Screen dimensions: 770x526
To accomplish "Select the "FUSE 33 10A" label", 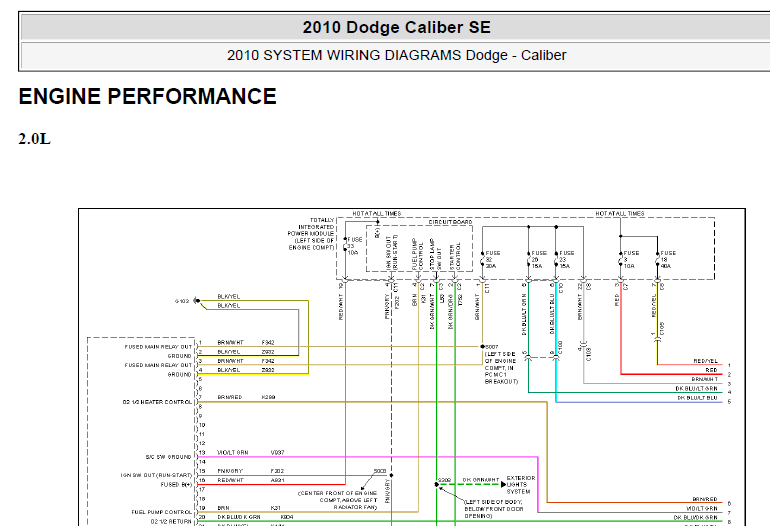I will click(x=355, y=246).
